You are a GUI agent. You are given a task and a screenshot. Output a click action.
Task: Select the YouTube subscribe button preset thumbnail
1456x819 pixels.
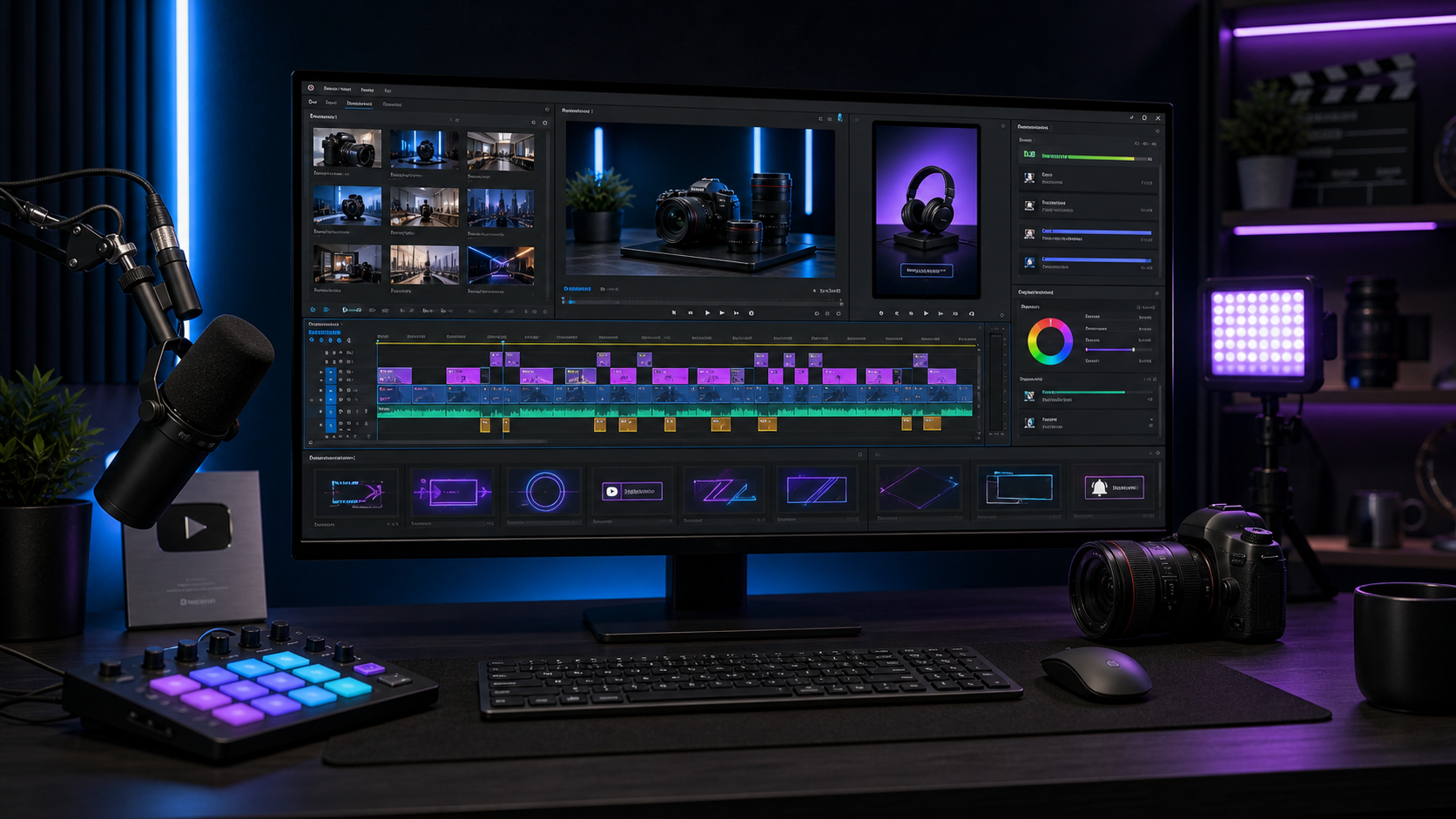click(632, 492)
